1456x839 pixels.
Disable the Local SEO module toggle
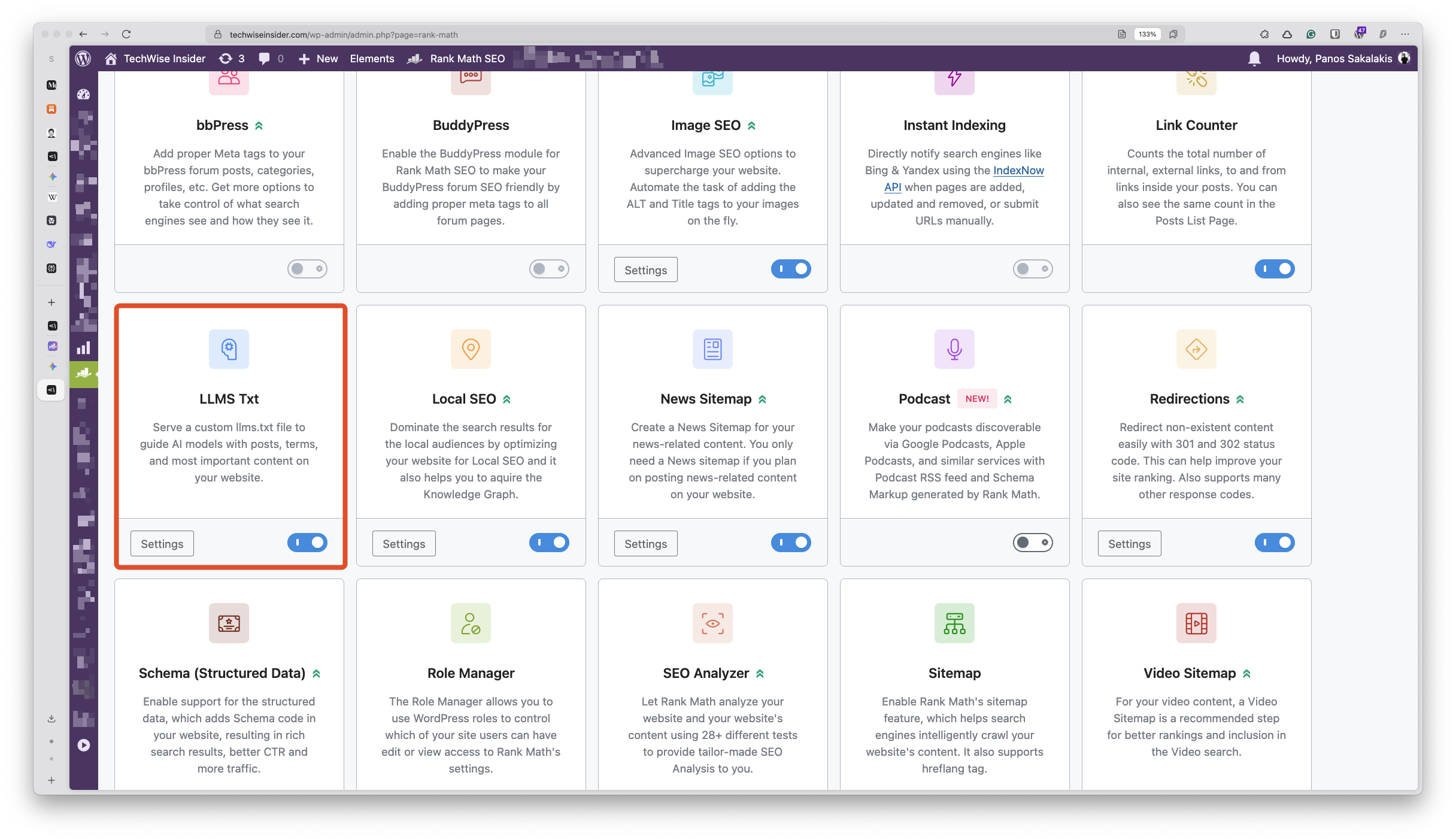[549, 543]
